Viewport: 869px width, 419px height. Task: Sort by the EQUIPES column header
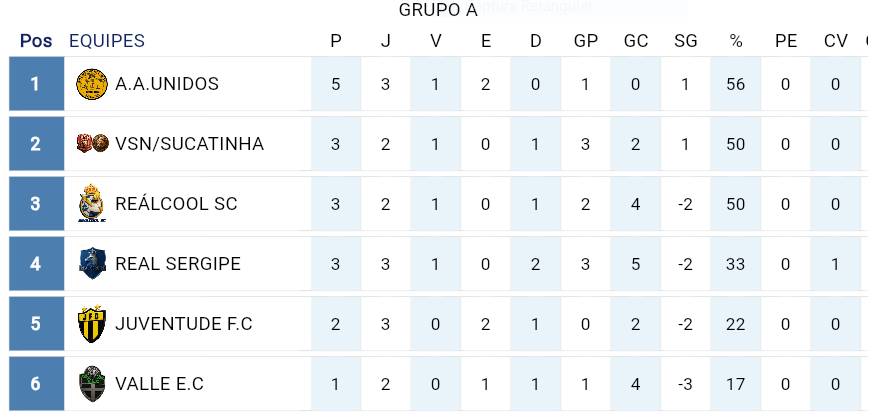(107, 41)
